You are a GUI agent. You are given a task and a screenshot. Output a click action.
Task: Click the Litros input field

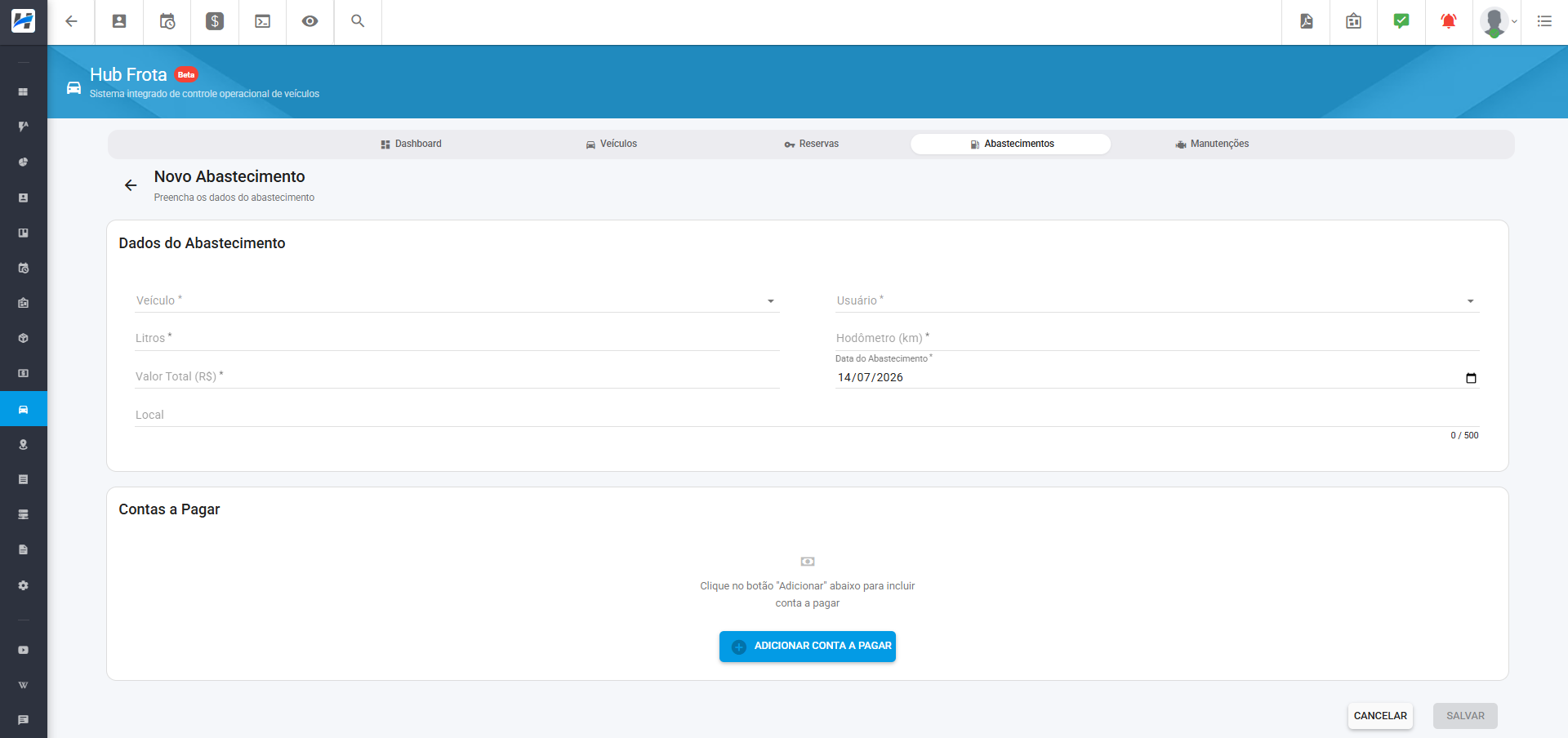[x=457, y=338]
